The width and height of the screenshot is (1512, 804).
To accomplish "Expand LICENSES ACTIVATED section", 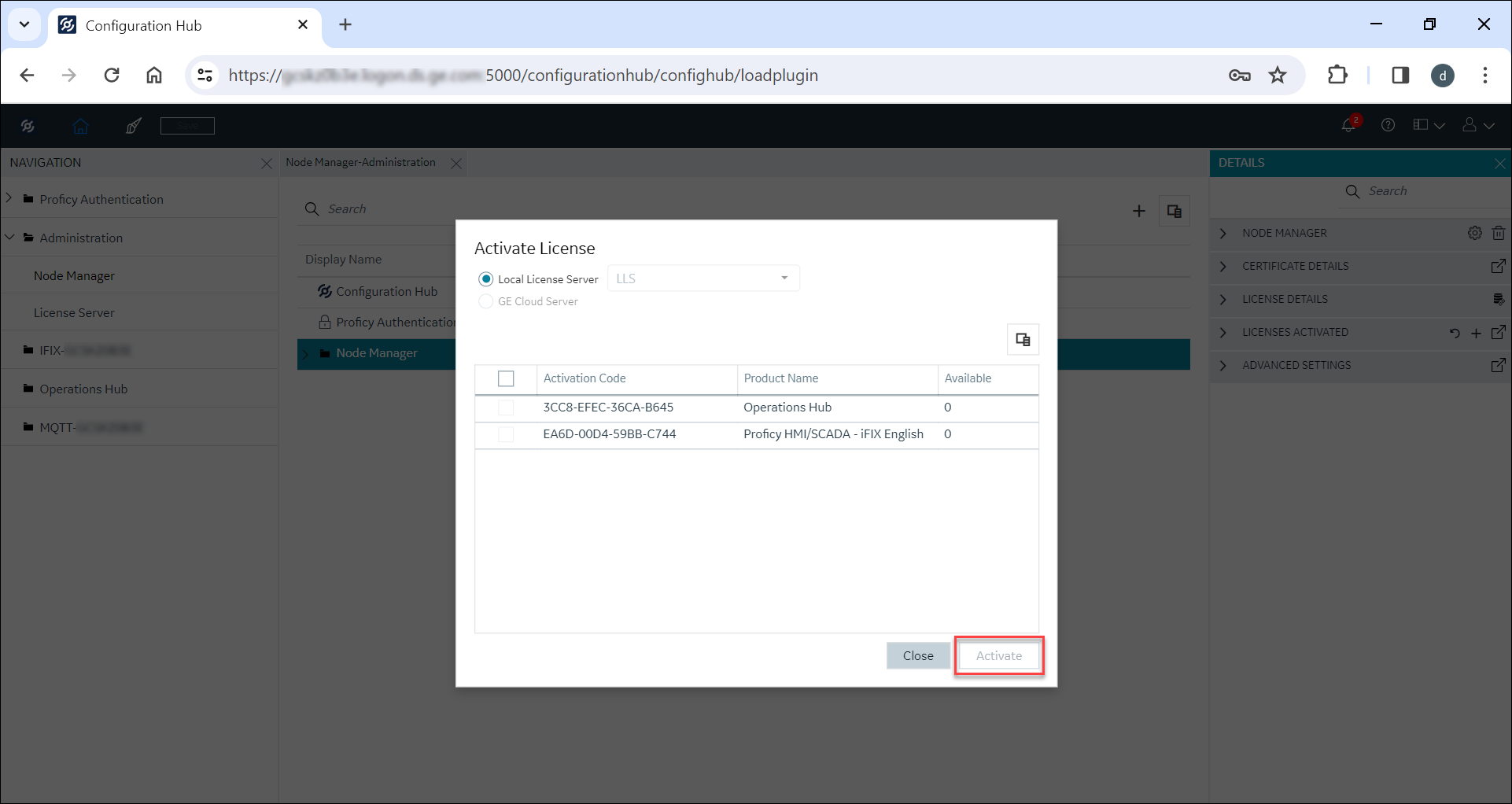I will pyautogui.click(x=1223, y=332).
